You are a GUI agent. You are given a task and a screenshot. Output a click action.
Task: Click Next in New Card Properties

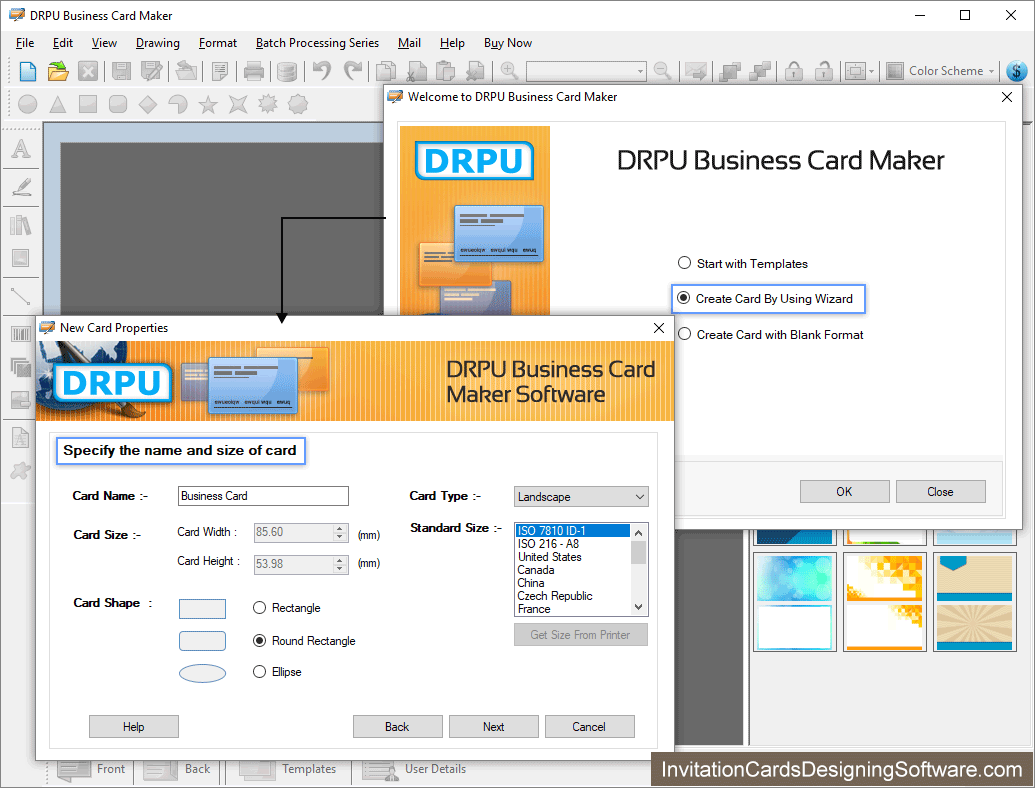[494, 727]
